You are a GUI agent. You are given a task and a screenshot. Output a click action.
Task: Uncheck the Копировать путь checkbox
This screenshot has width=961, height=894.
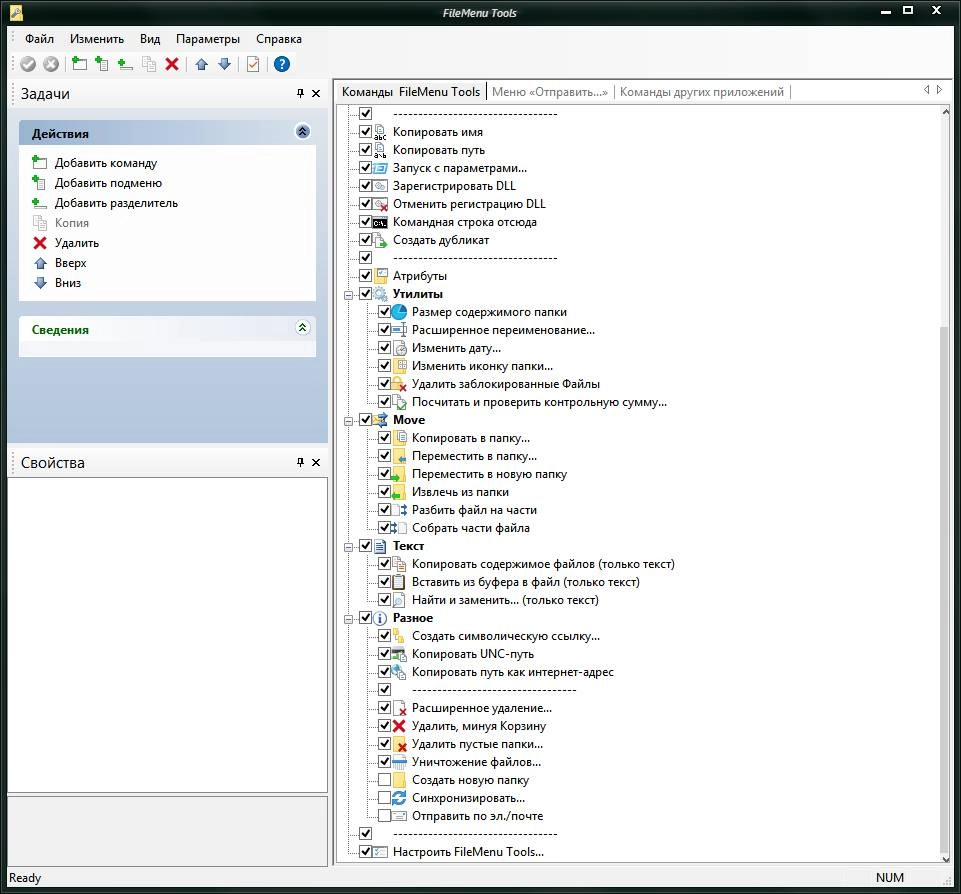[x=365, y=150]
